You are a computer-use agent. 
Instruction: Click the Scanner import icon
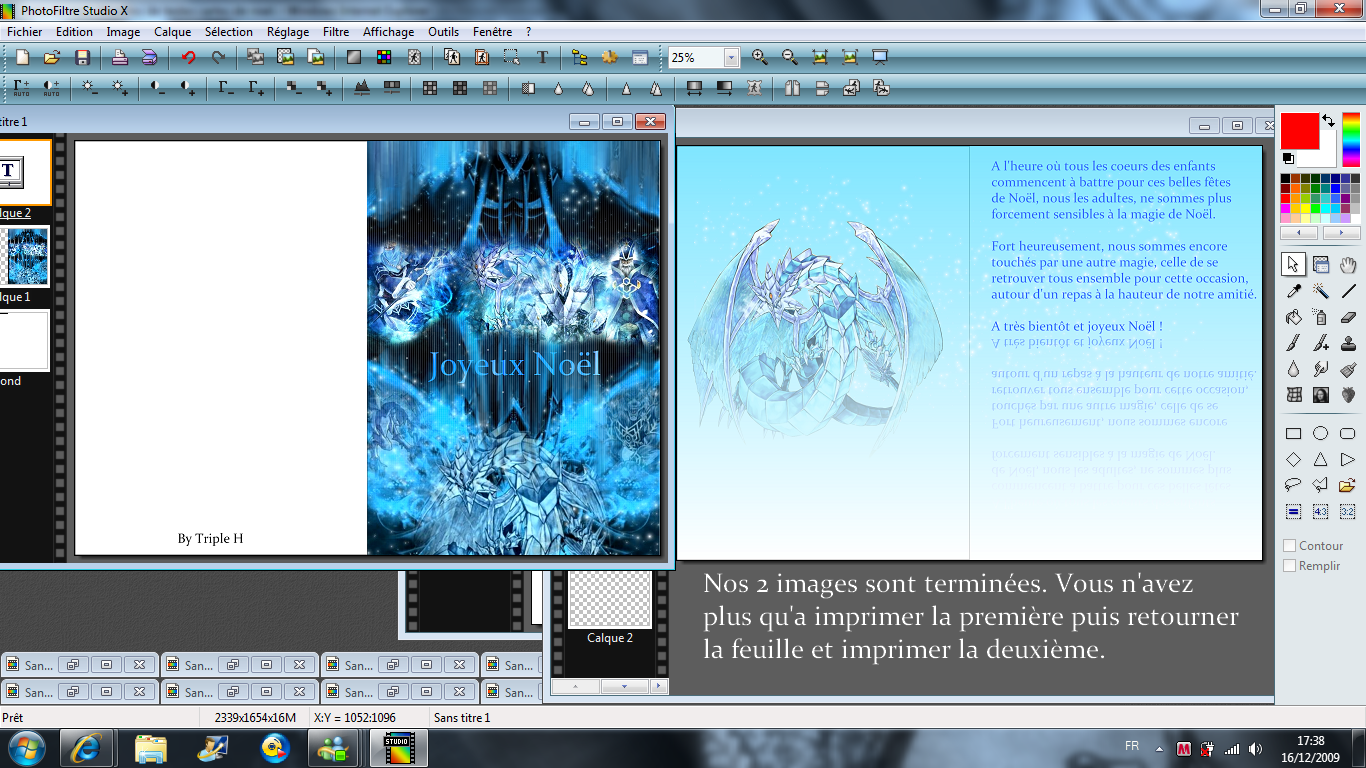coord(149,57)
